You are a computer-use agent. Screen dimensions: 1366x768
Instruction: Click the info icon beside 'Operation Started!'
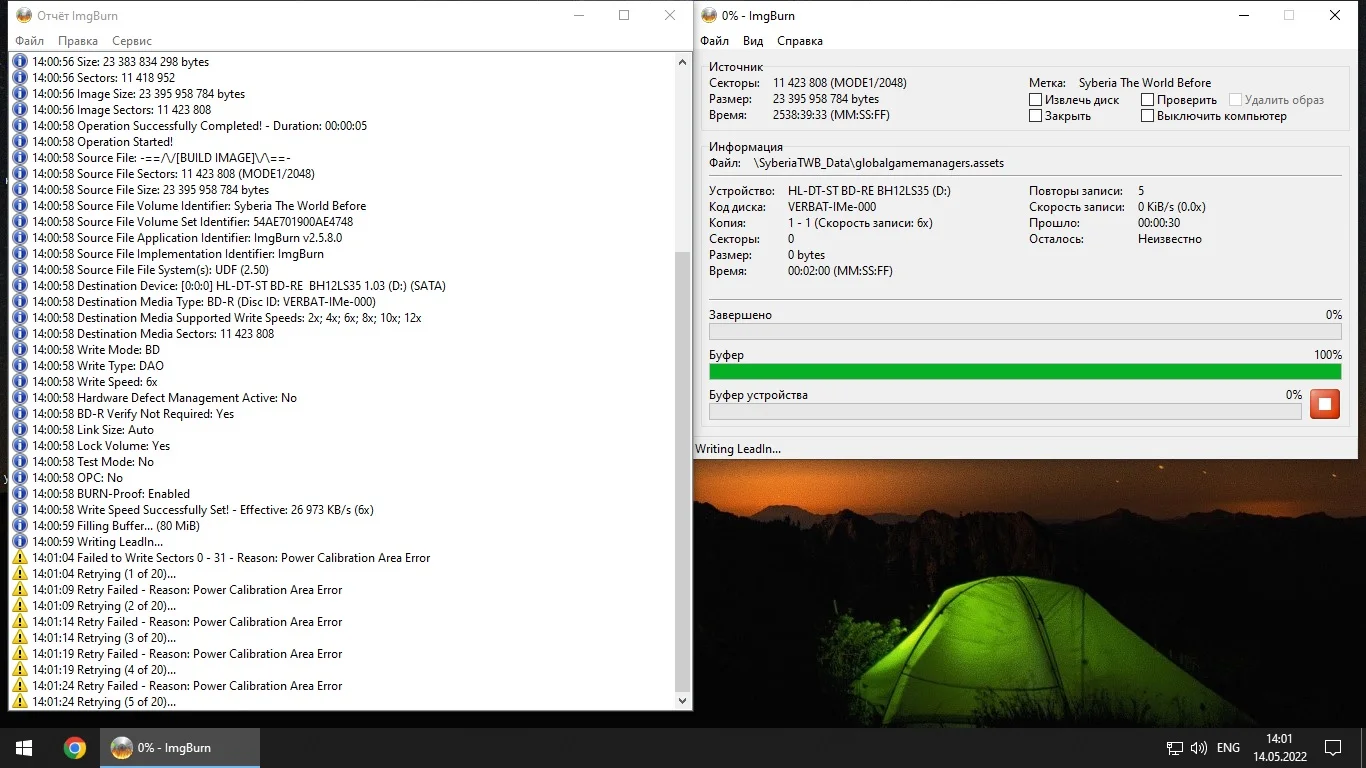click(x=20, y=142)
